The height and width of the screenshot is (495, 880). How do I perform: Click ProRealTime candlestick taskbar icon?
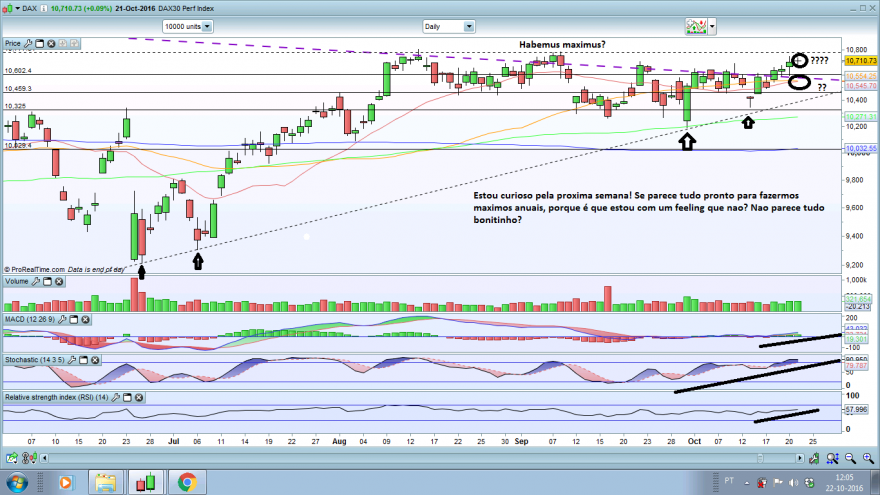[146, 482]
